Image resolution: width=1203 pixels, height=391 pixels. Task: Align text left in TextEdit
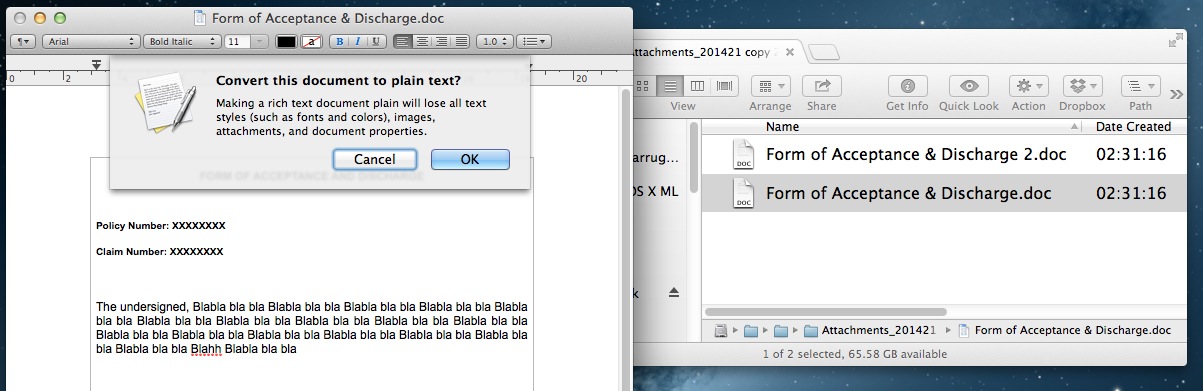point(403,41)
